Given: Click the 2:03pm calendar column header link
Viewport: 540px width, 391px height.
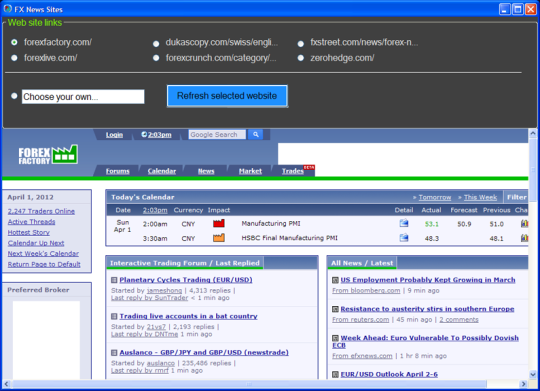Looking at the screenshot, I should [x=155, y=210].
